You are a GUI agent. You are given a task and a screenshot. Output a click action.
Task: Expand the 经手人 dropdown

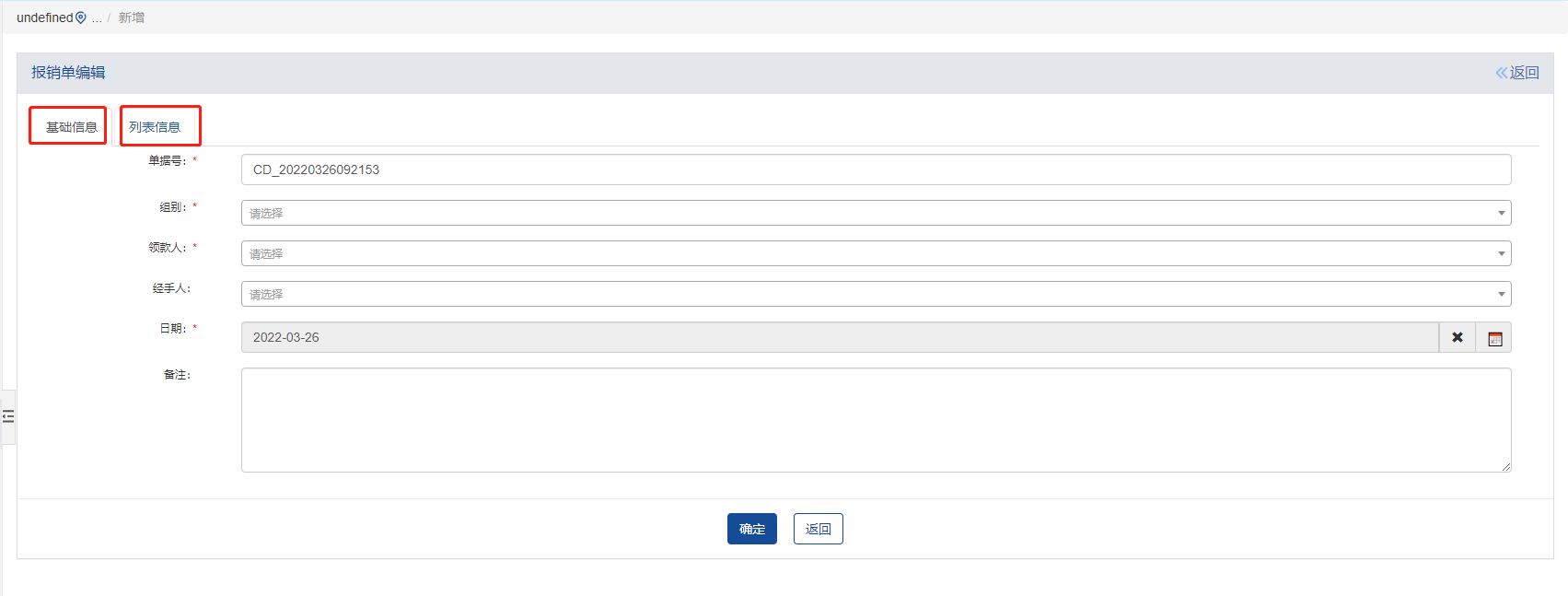(875, 294)
